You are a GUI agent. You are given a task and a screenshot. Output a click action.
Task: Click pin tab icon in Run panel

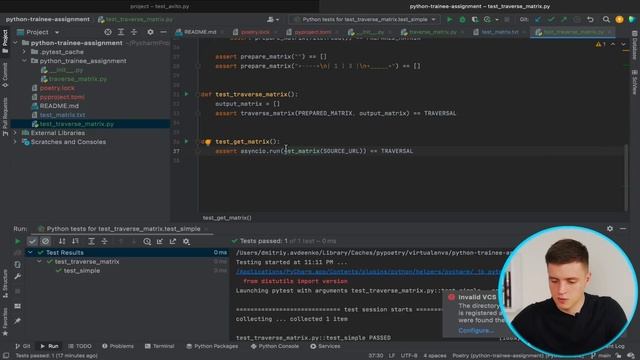pos(18,321)
